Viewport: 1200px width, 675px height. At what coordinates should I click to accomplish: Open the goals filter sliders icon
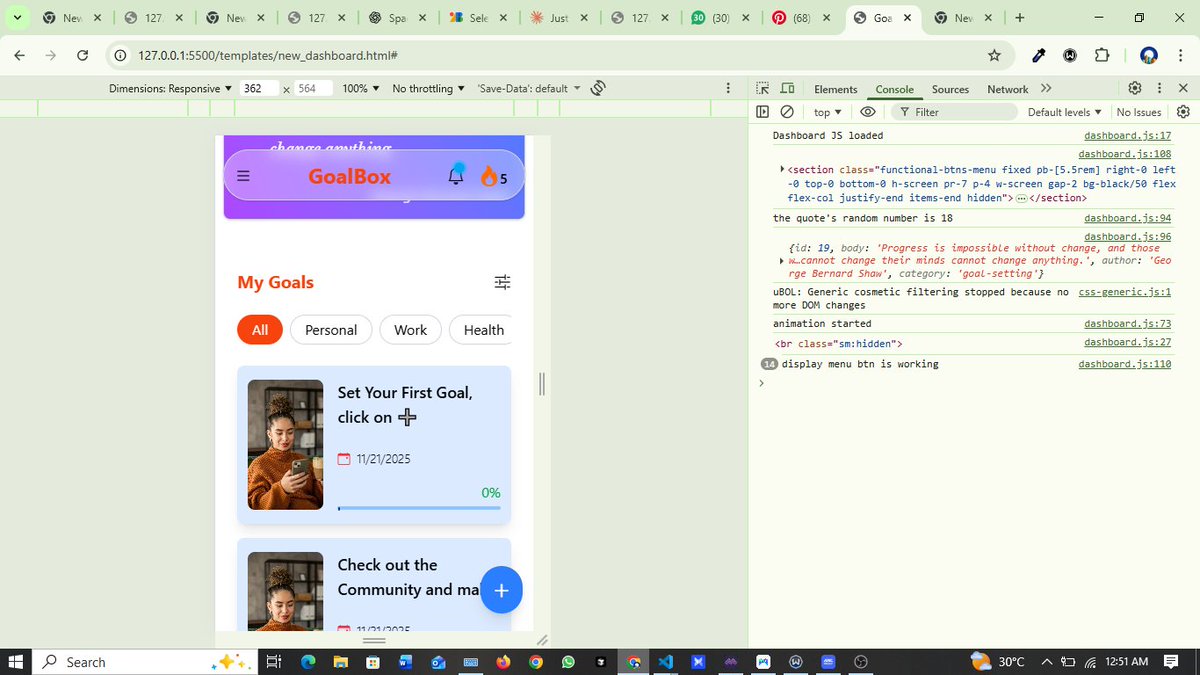[x=502, y=282]
